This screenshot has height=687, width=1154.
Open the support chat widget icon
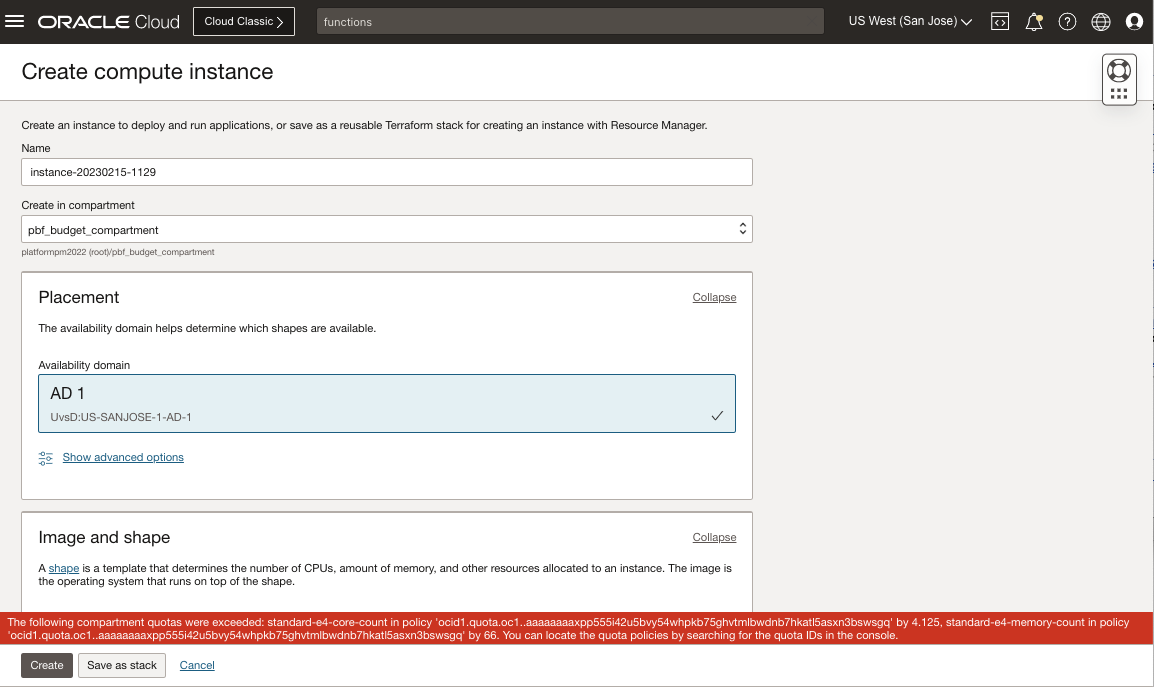click(1118, 68)
